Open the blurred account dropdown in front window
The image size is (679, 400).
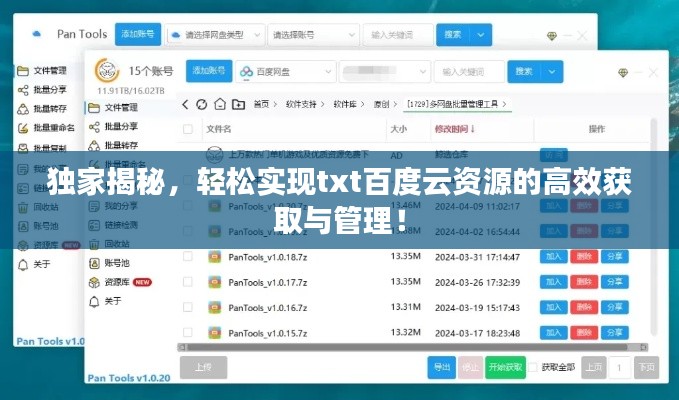tap(385, 71)
